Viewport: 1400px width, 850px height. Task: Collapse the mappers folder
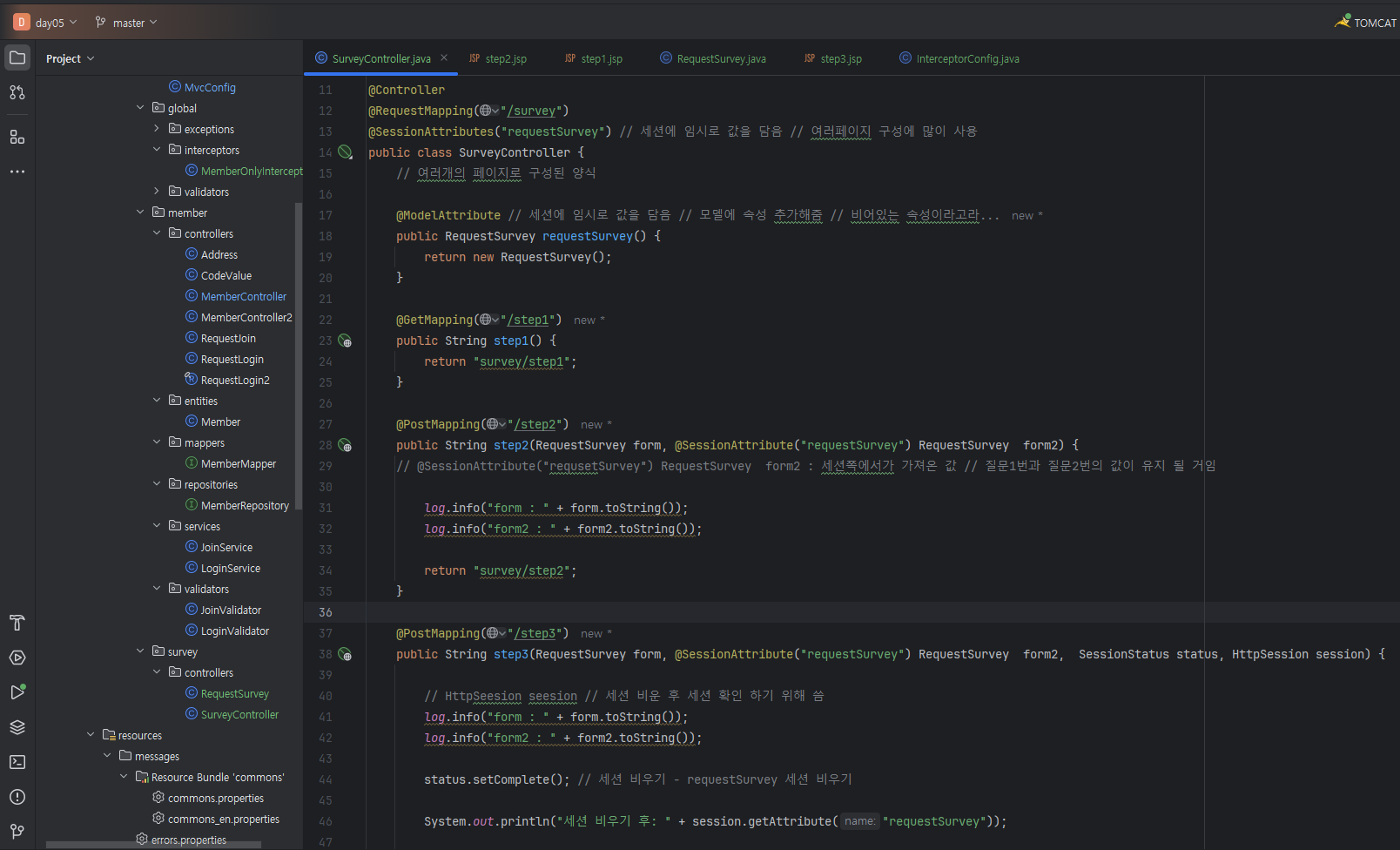(157, 442)
